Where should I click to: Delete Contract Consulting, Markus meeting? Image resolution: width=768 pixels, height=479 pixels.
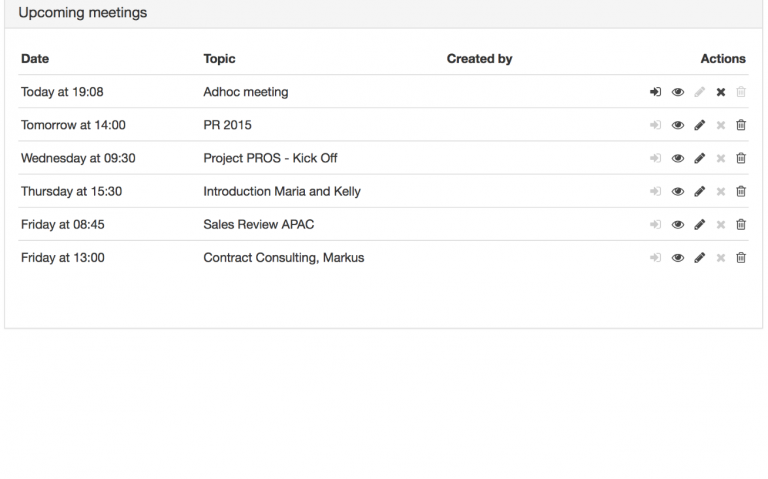(741, 258)
